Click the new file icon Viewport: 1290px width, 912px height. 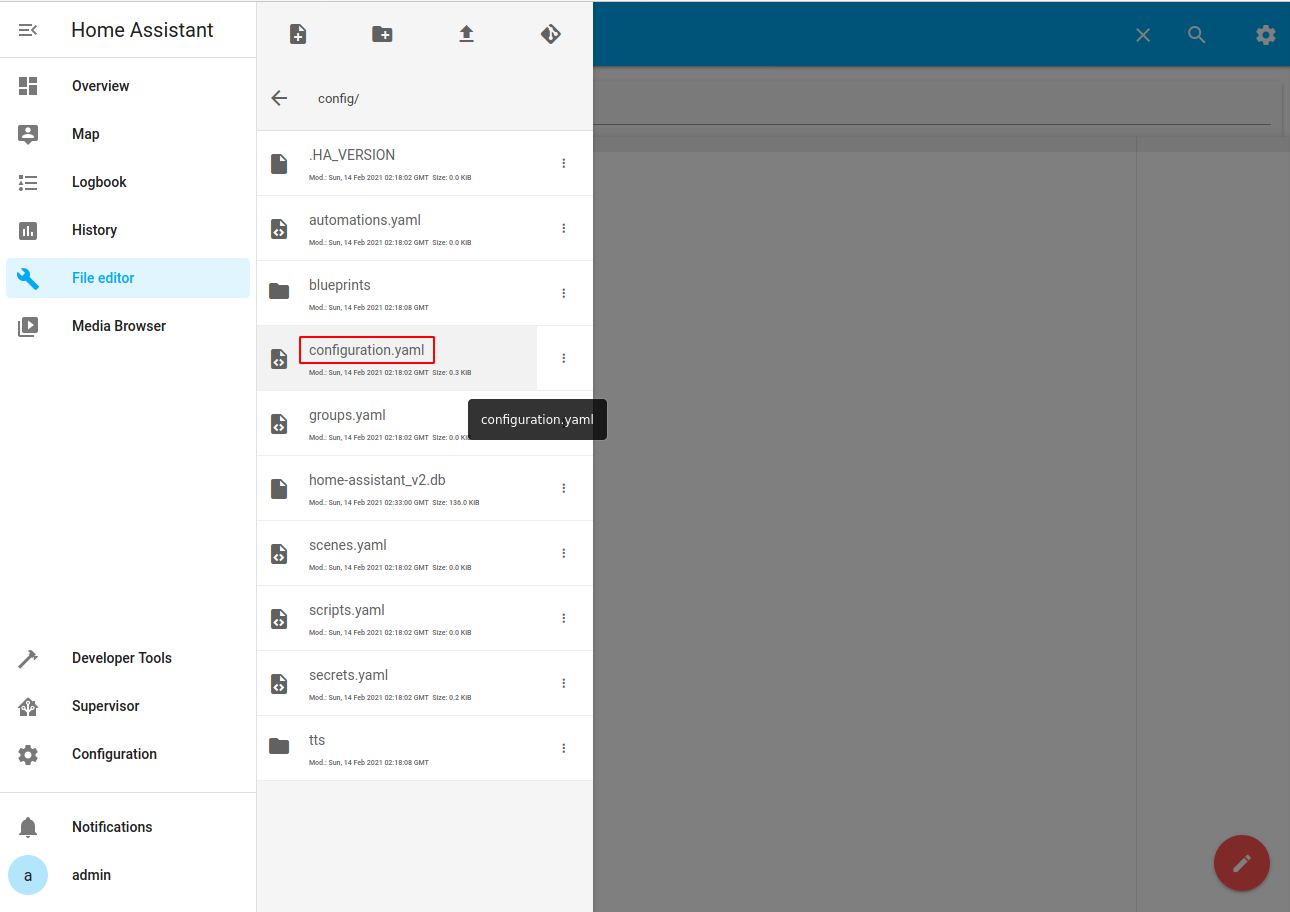click(298, 34)
